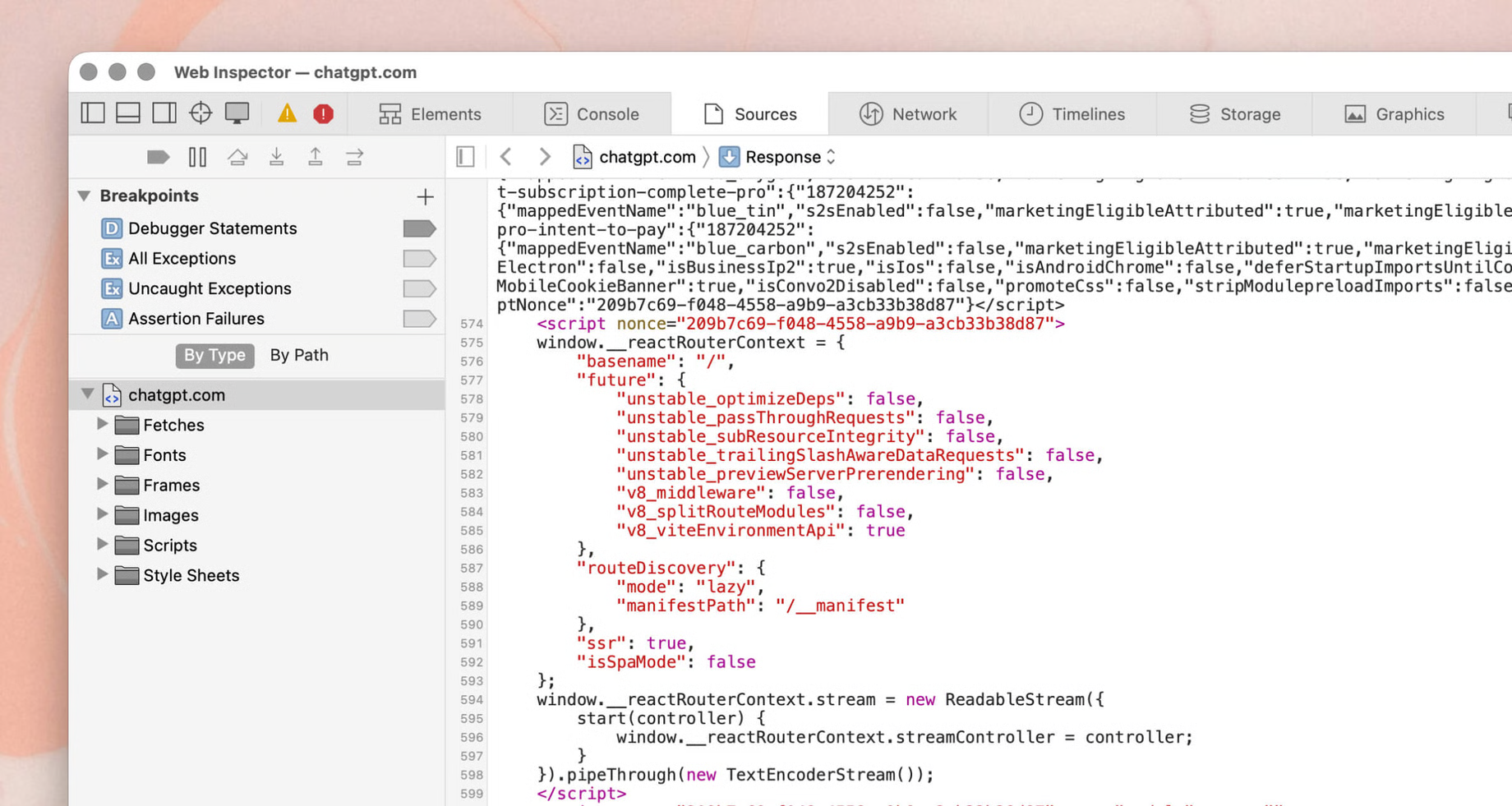Switch to the Graphics tab

[1394, 114]
